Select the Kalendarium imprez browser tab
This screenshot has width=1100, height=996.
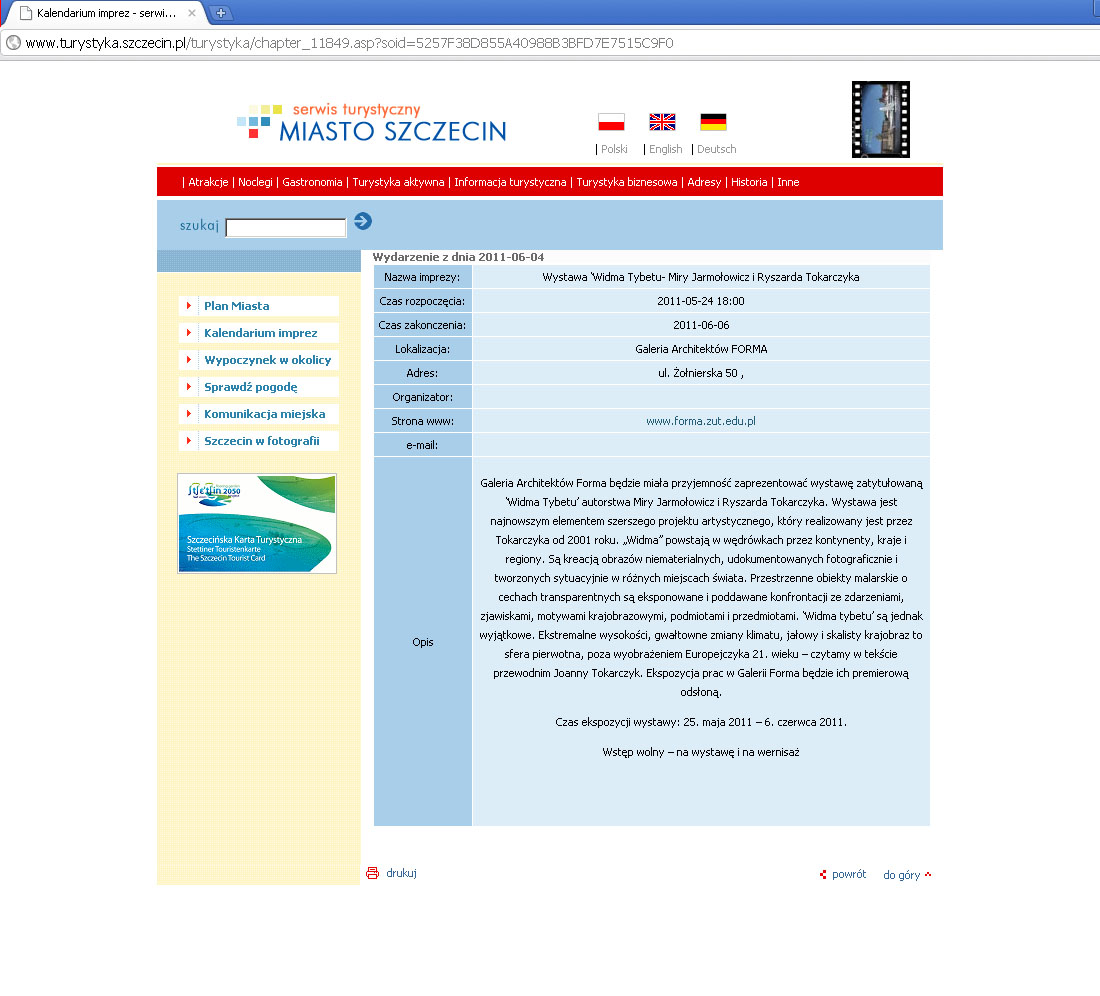point(105,13)
